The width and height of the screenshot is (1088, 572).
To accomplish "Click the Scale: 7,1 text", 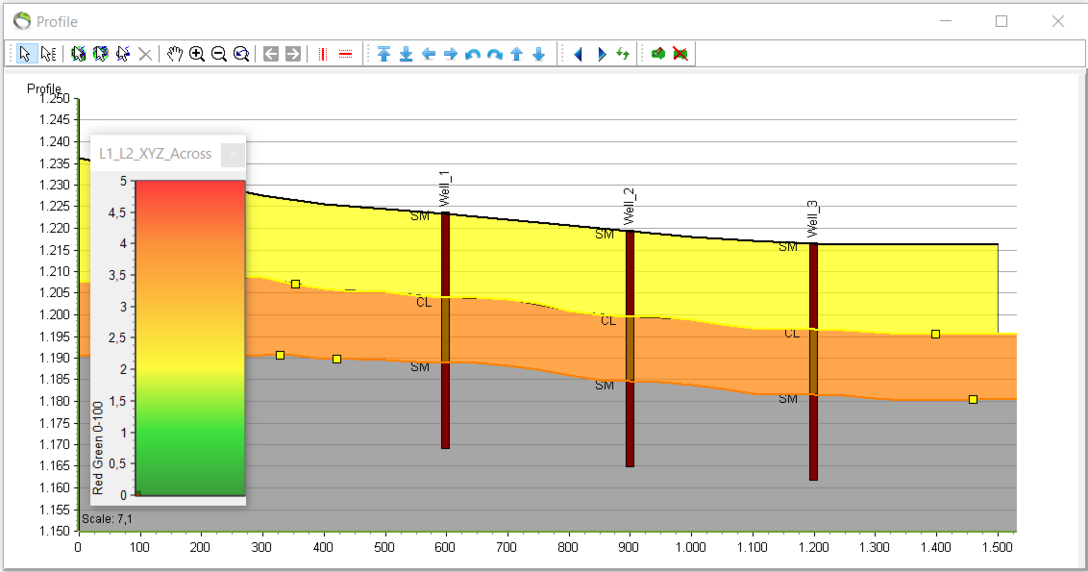I will click(107, 519).
